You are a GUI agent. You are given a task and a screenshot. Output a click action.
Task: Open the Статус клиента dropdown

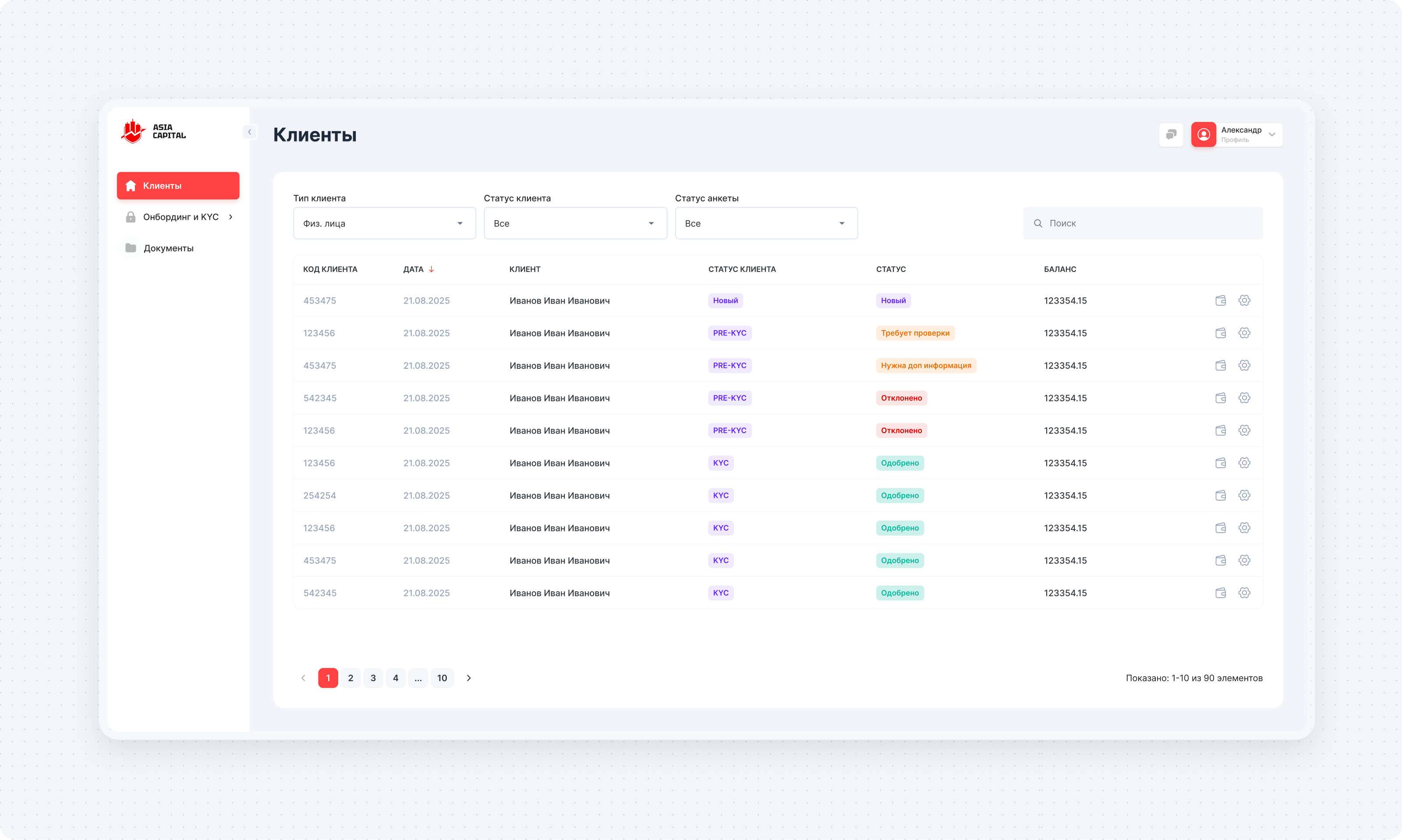(x=575, y=224)
